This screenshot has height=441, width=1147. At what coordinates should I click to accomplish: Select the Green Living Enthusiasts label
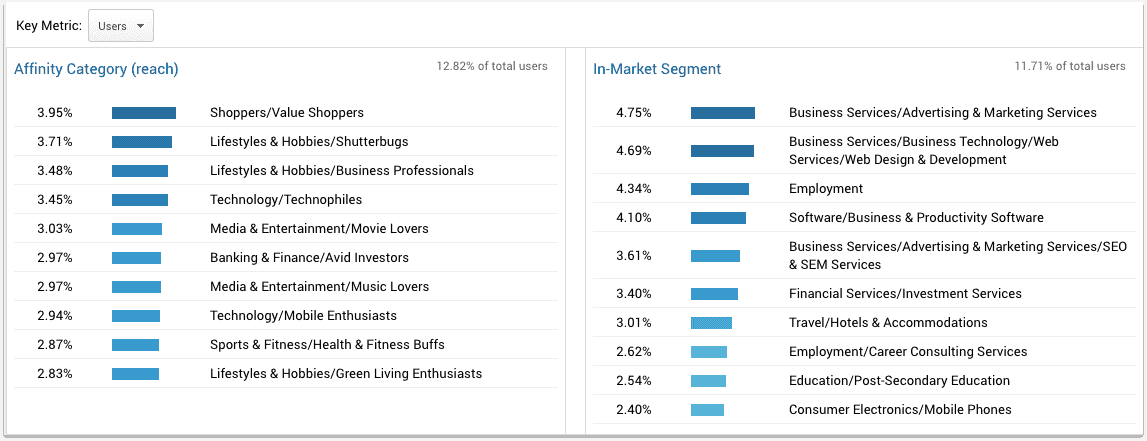pyautogui.click(x=346, y=374)
